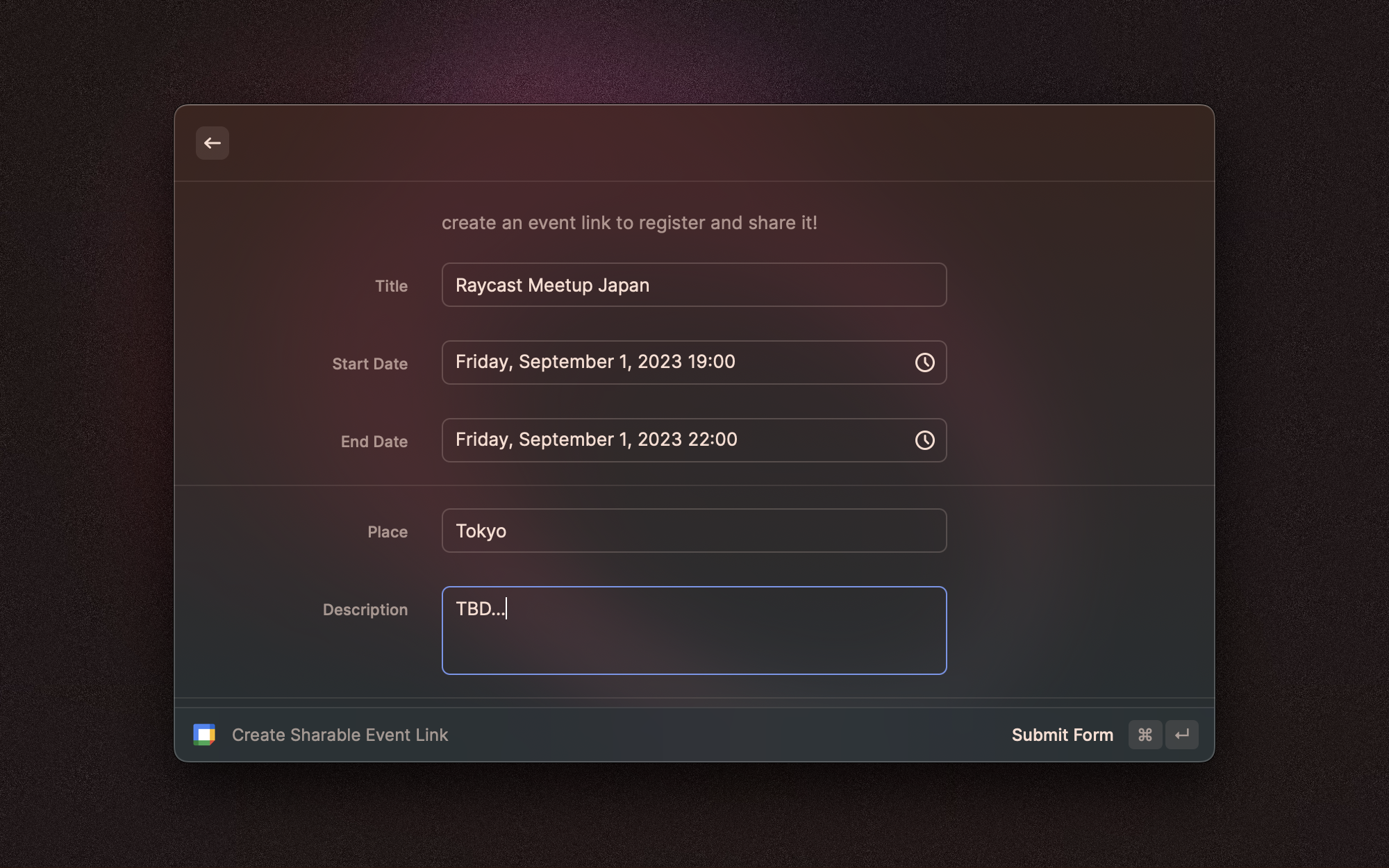Click the Create Sharable Event Link label
The width and height of the screenshot is (1389, 868).
pyautogui.click(x=340, y=735)
